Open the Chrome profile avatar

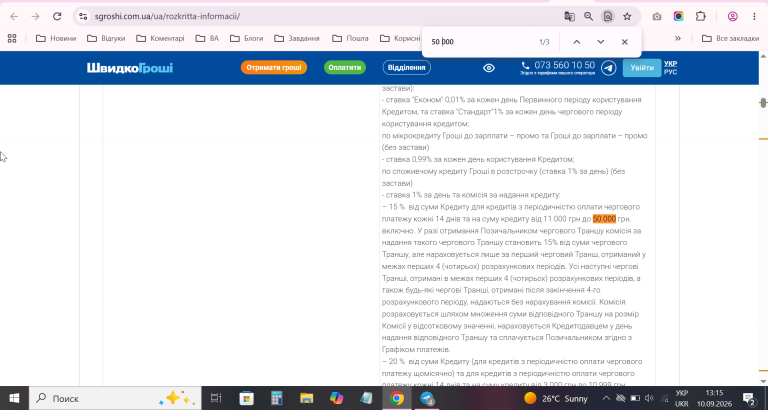(x=733, y=16)
